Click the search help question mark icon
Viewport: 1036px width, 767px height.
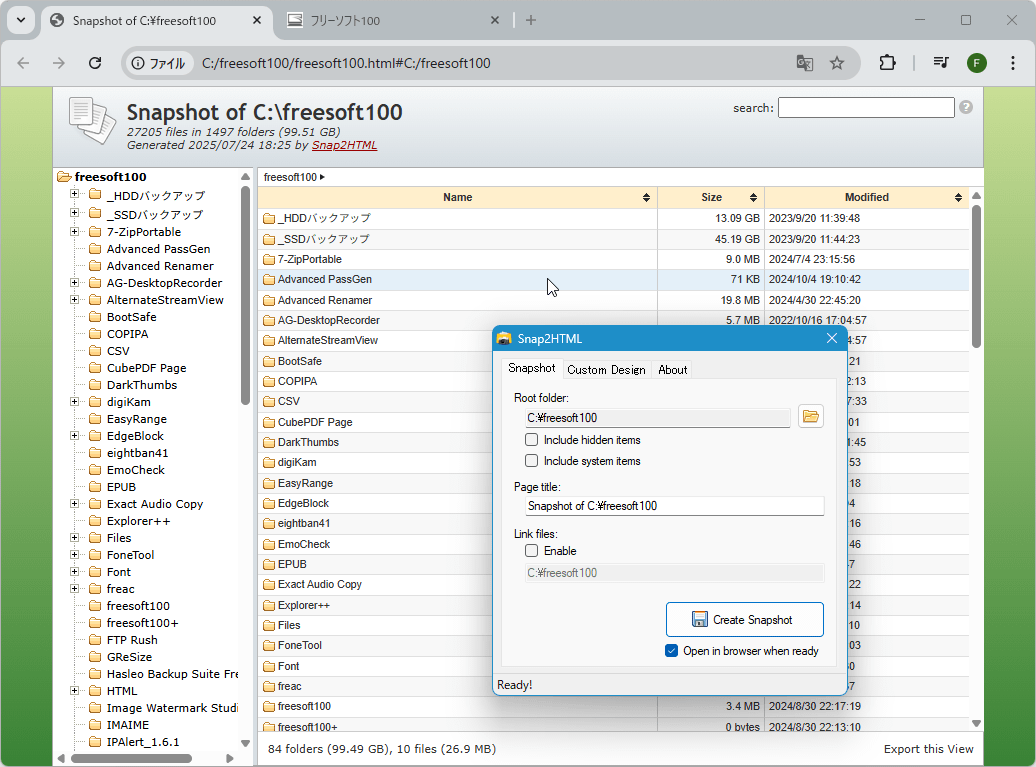click(965, 107)
